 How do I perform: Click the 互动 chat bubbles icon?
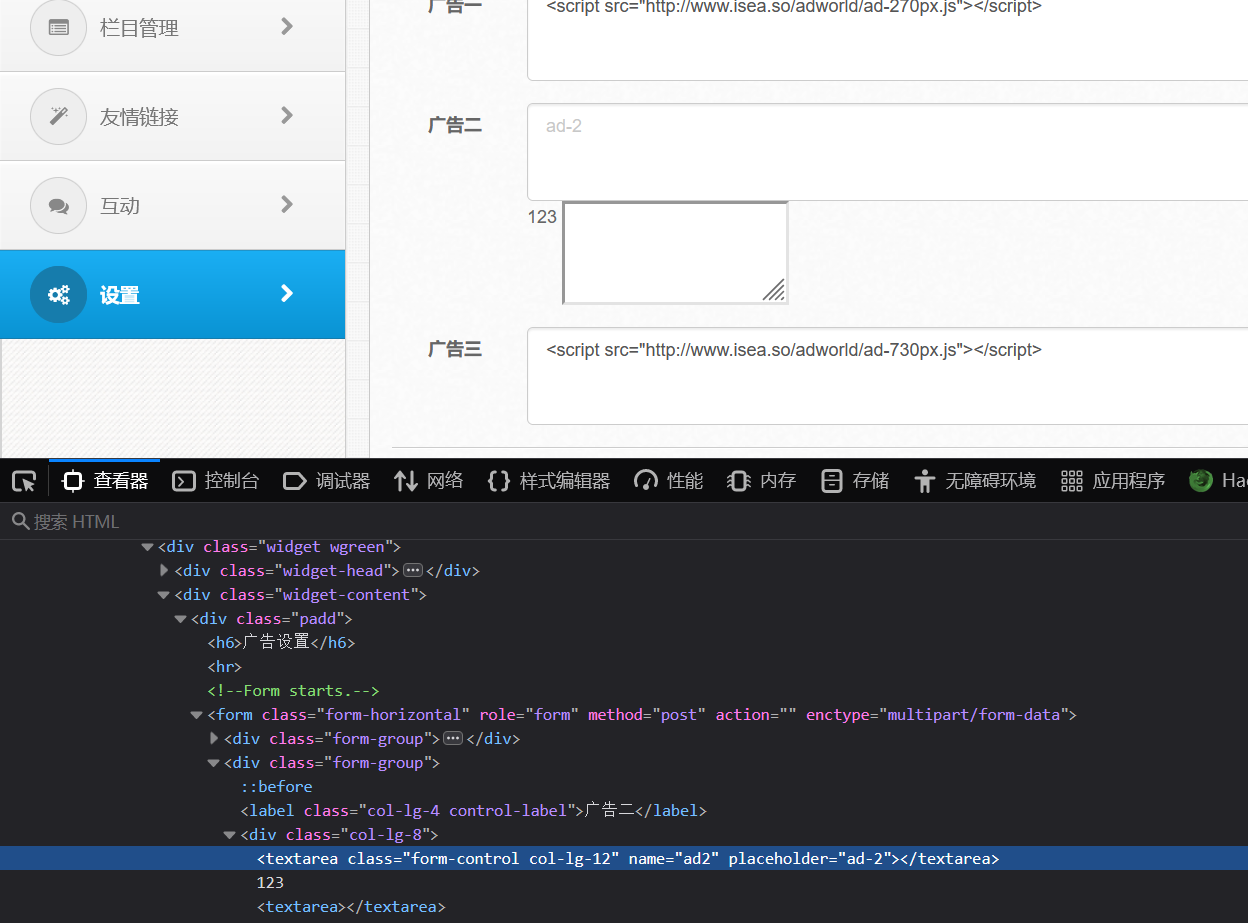click(x=59, y=205)
